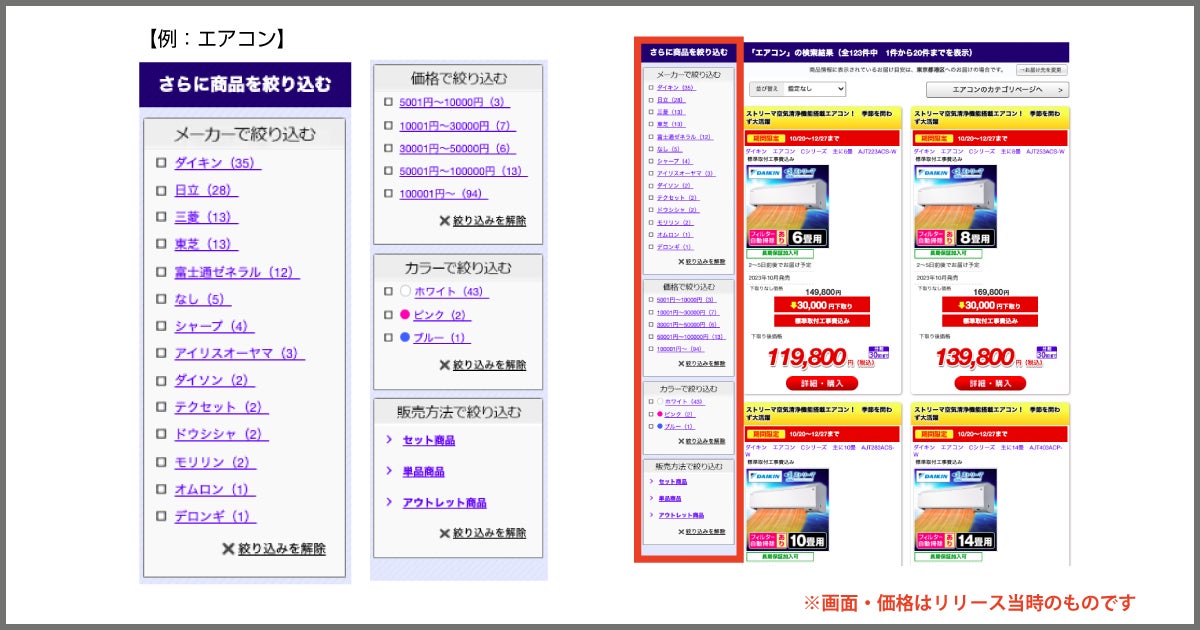Click the 価格で絞り込む heading in enlarged panel
Viewport: 1200px width, 630px height.
click(x=459, y=78)
